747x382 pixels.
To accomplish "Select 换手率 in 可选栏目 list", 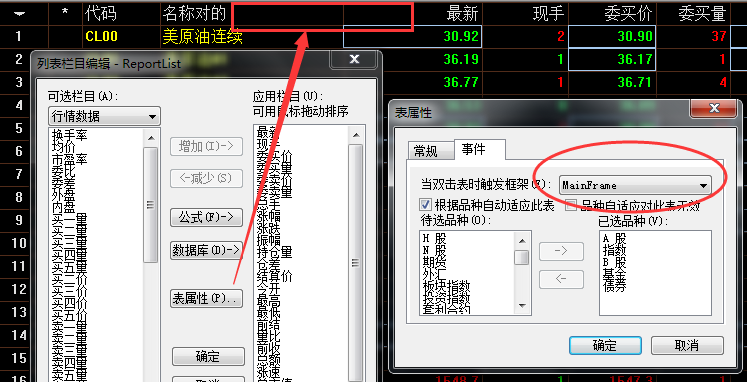I will 70,136.
